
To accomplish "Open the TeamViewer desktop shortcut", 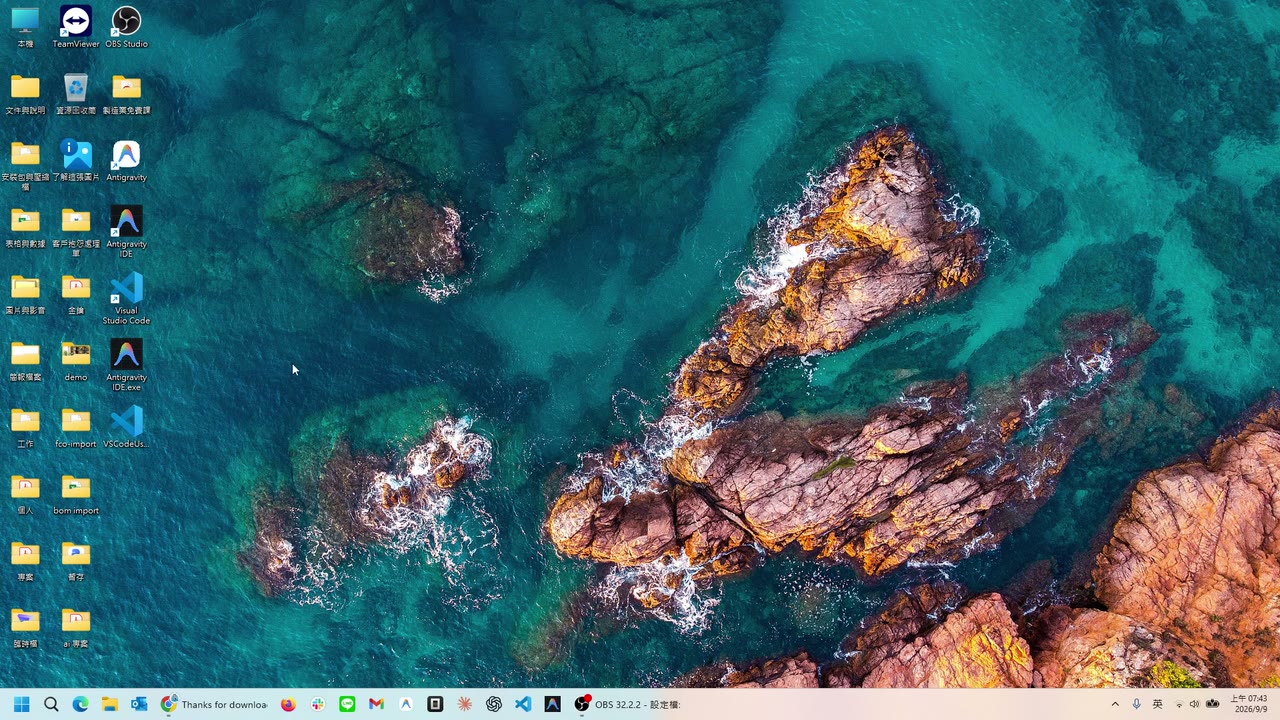I will tap(76, 27).
